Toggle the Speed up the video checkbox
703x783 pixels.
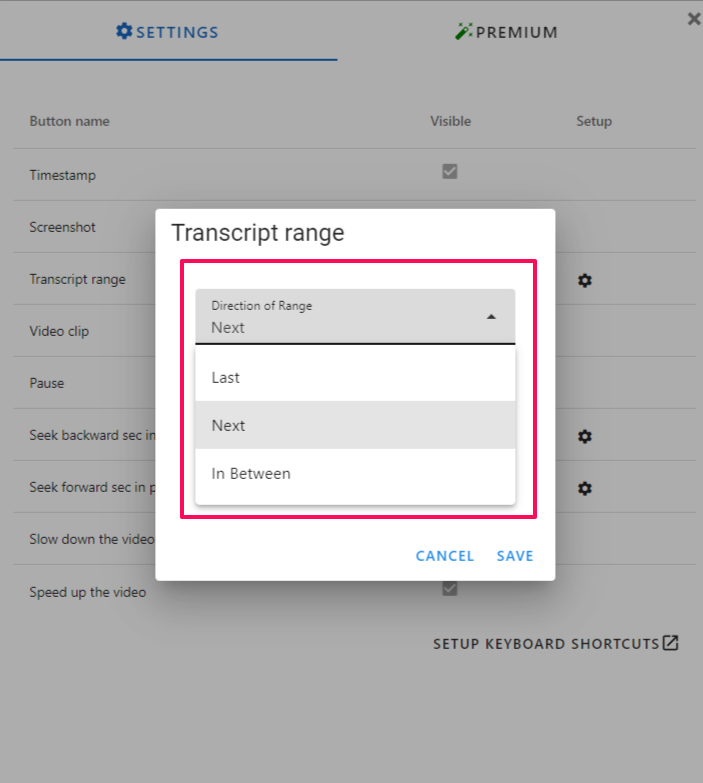pyautogui.click(x=450, y=588)
